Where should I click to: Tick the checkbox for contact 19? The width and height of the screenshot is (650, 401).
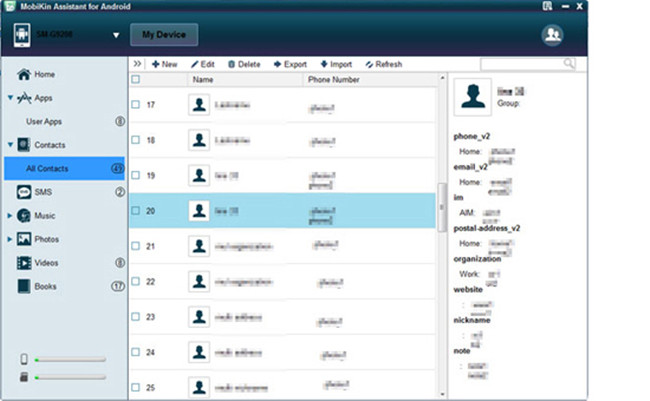coord(136,175)
